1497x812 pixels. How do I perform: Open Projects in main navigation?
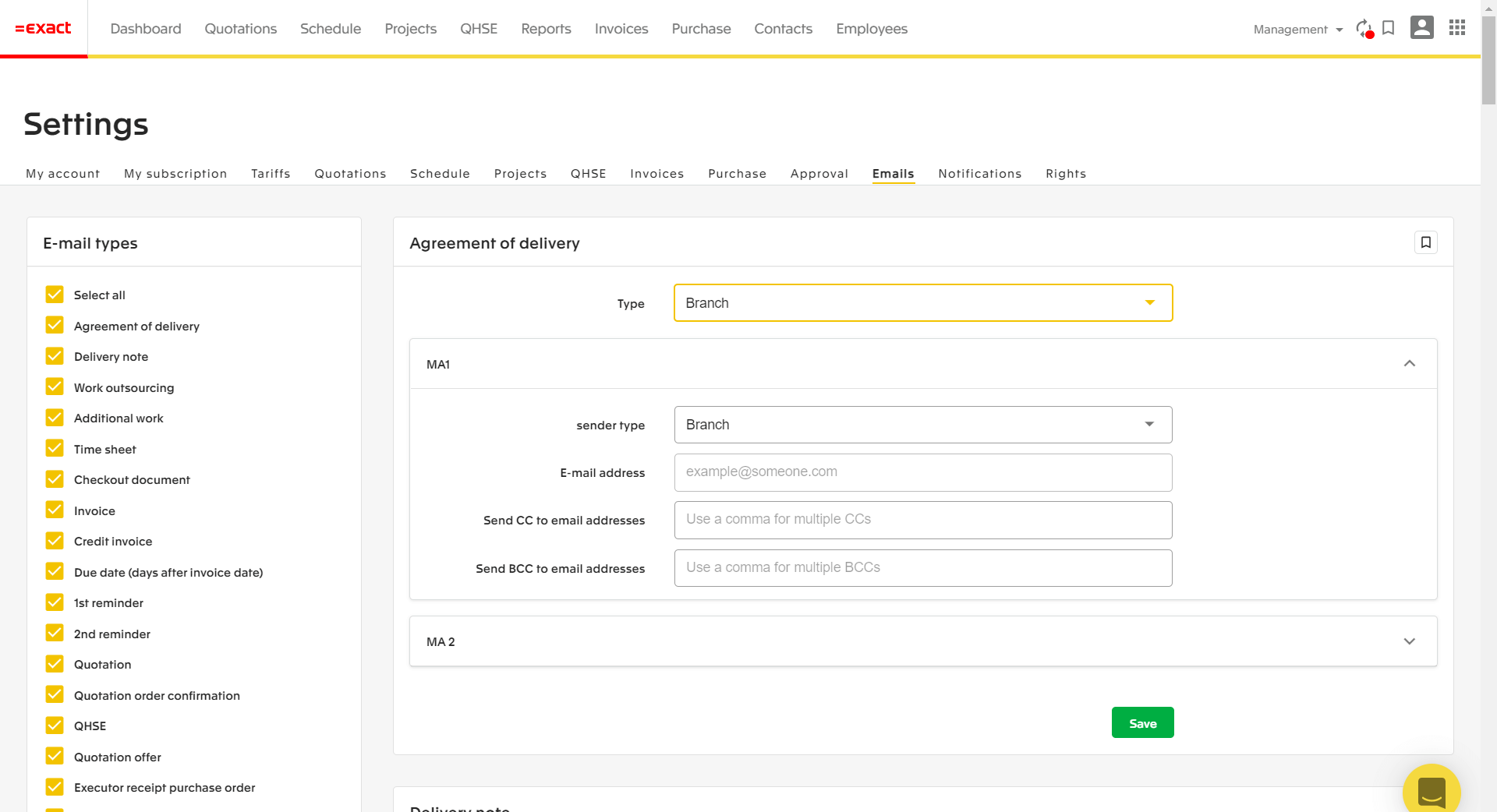click(x=411, y=29)
